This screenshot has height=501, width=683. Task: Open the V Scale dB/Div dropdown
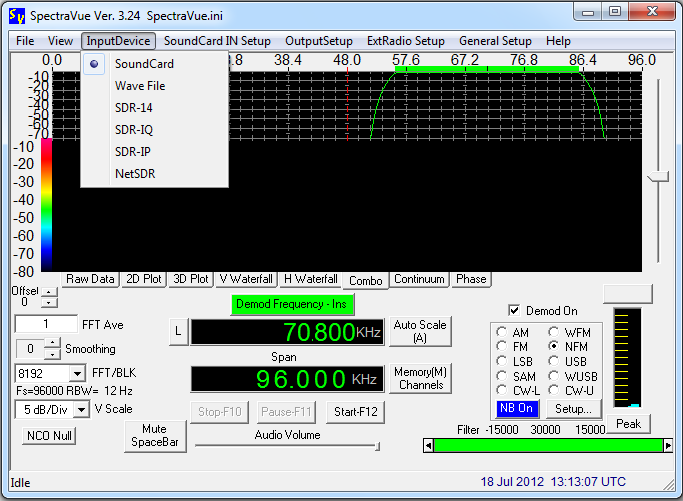[x=78, y=409]
